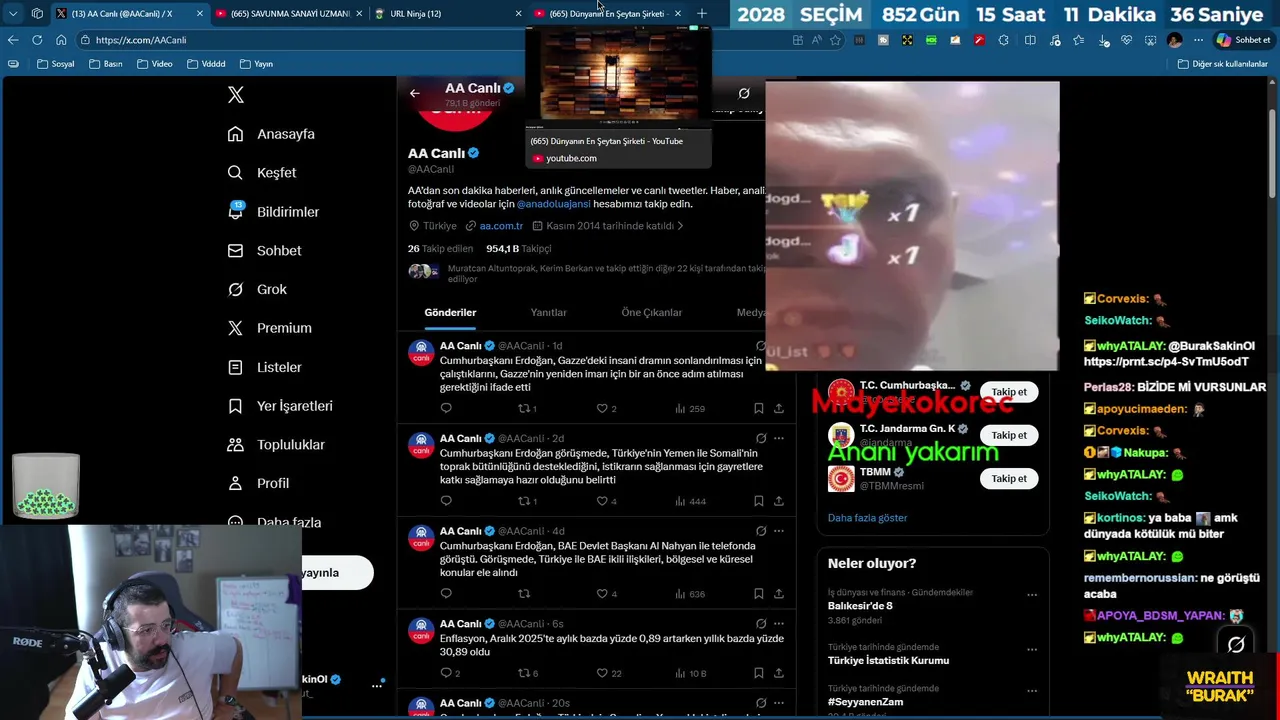
Task: Open the Edge split screen icon
Action: tap(1030, 40)
